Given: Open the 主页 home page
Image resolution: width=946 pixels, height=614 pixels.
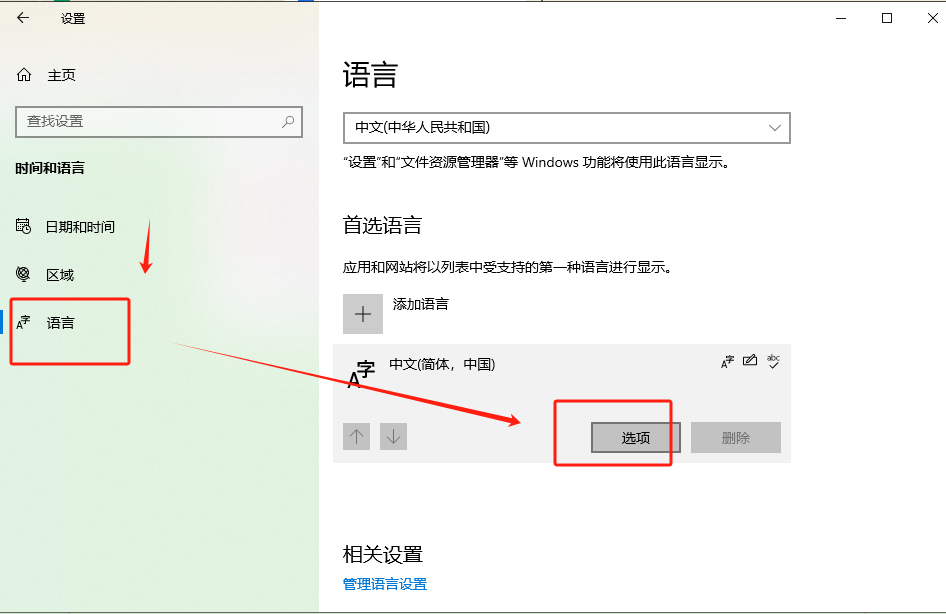Looking at the screenshot, I should click(x=61, y=75).
